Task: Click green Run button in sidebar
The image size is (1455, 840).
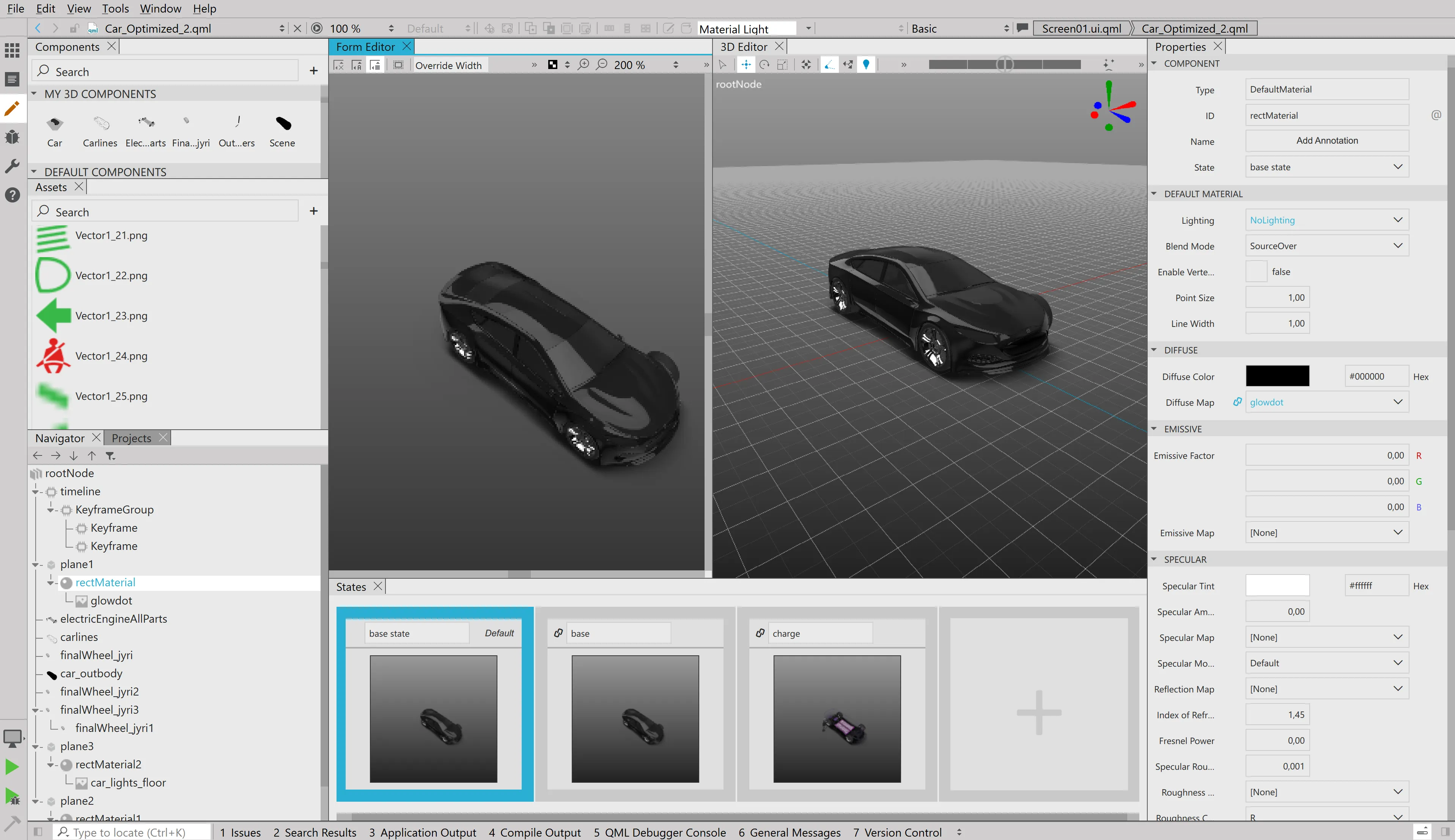Action: (x=12, y=767)
